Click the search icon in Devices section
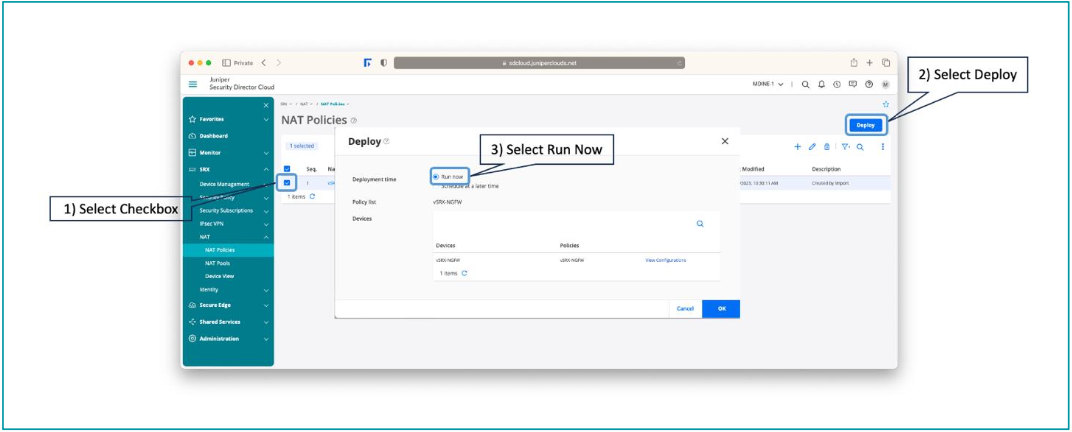The image size is (1072, 432). pyautogui.click(x=699, y=224)
